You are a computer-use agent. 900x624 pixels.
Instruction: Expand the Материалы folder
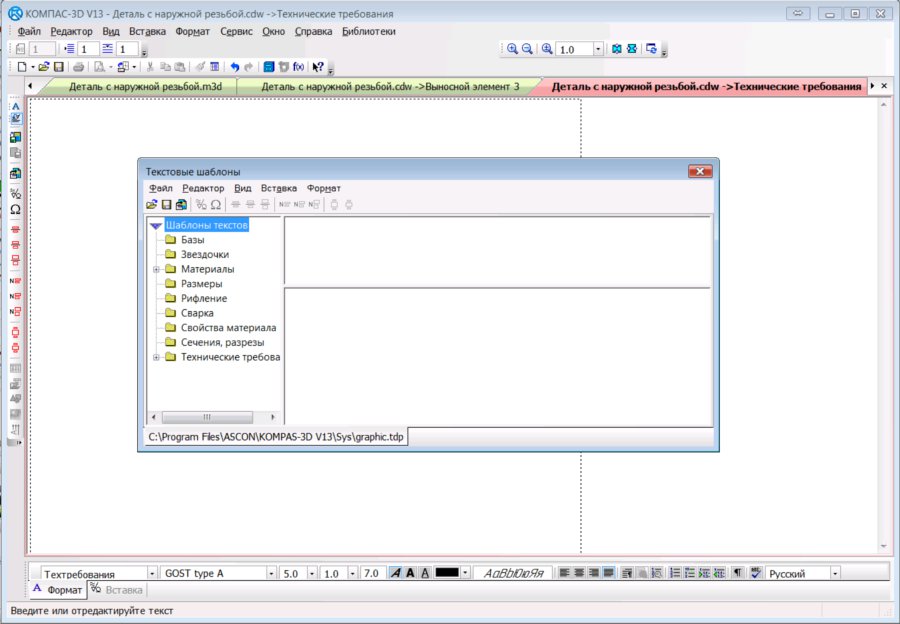(156, 269)
